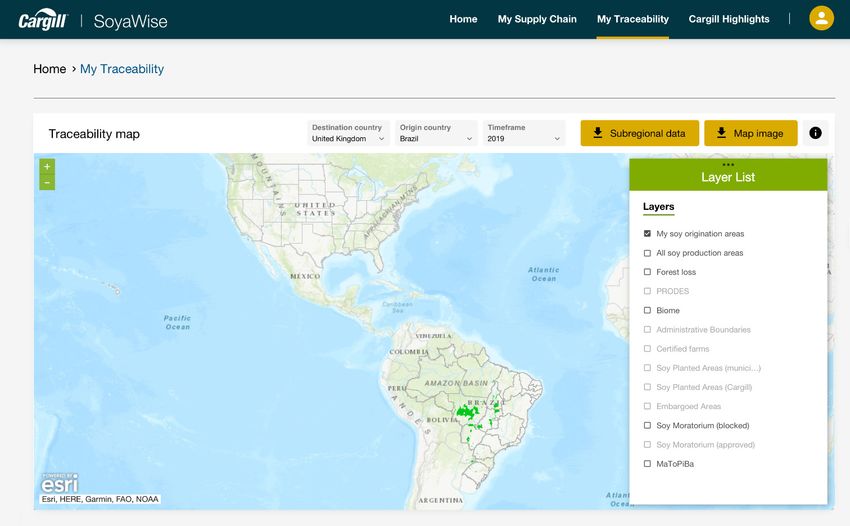This screenshot has height=526, width=850.
Task: Download Subregional data
Action: pos(640,133)
